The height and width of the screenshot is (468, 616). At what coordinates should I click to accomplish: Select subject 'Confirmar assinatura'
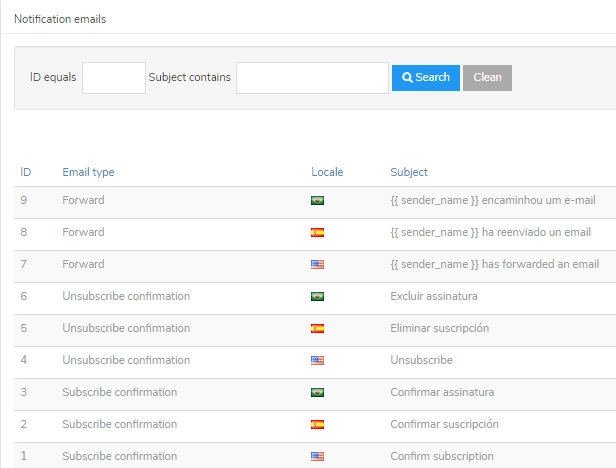[442, 392]
